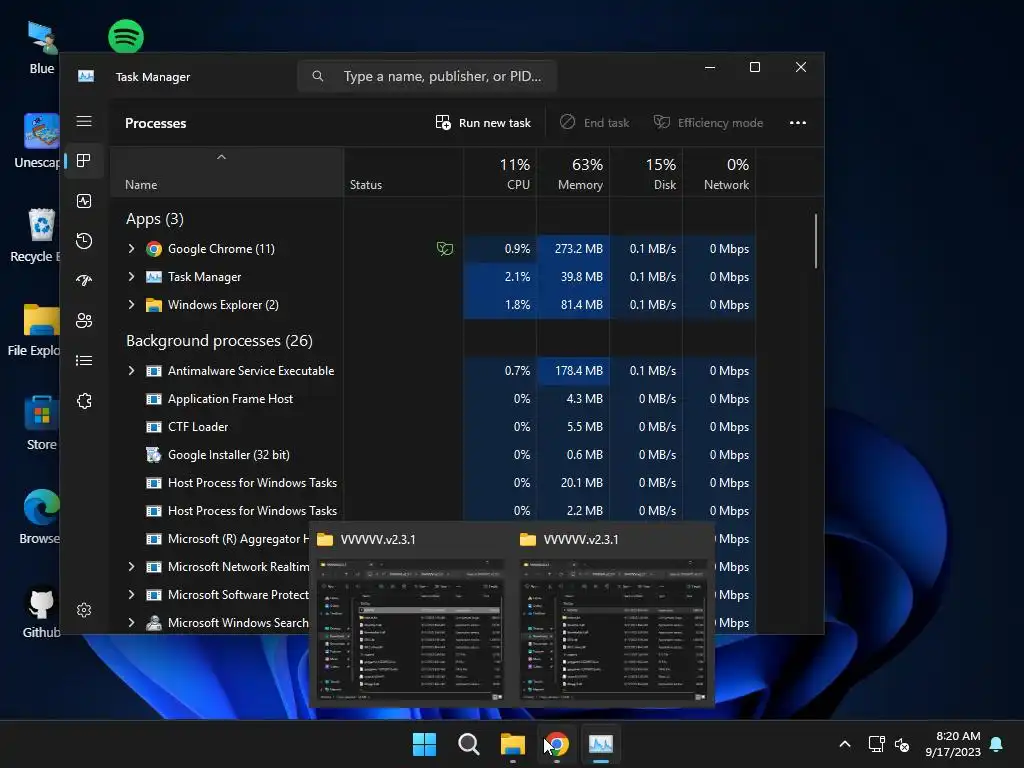1024x768 pixels.
Task: Click the 273.2 MB memory cell
Action: click(x=573, y=249)
